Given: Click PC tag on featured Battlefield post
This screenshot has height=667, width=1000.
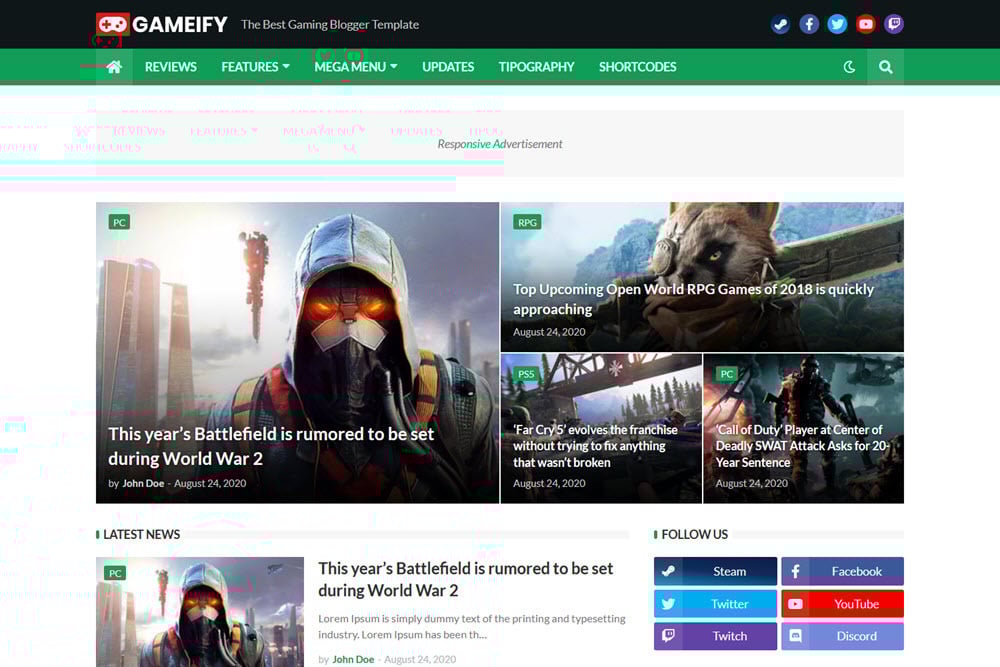Looking at the screenshot, I should click(x=119, y=222).
